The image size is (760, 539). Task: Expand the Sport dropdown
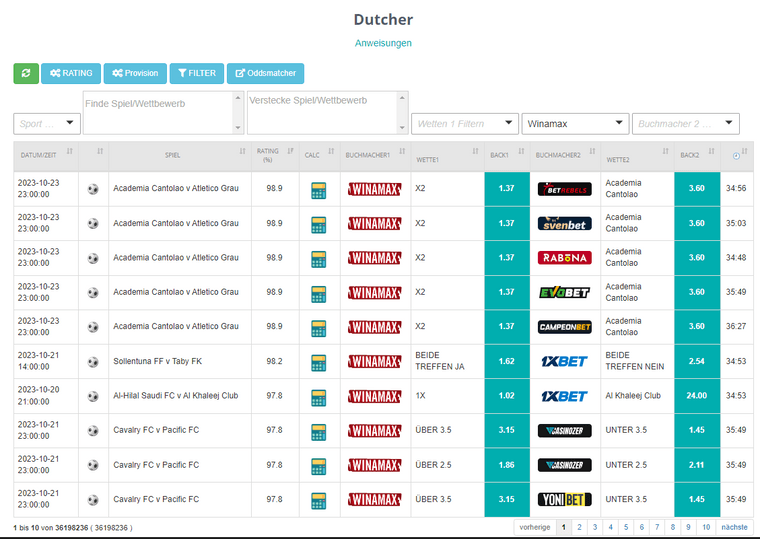[47, 124]
